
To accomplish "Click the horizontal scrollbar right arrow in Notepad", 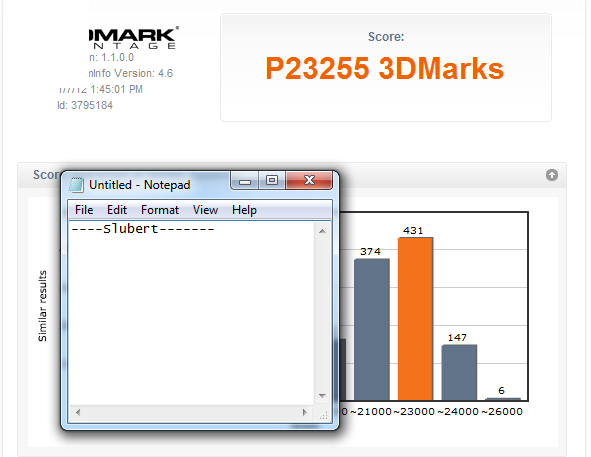I will pos(305,413).
